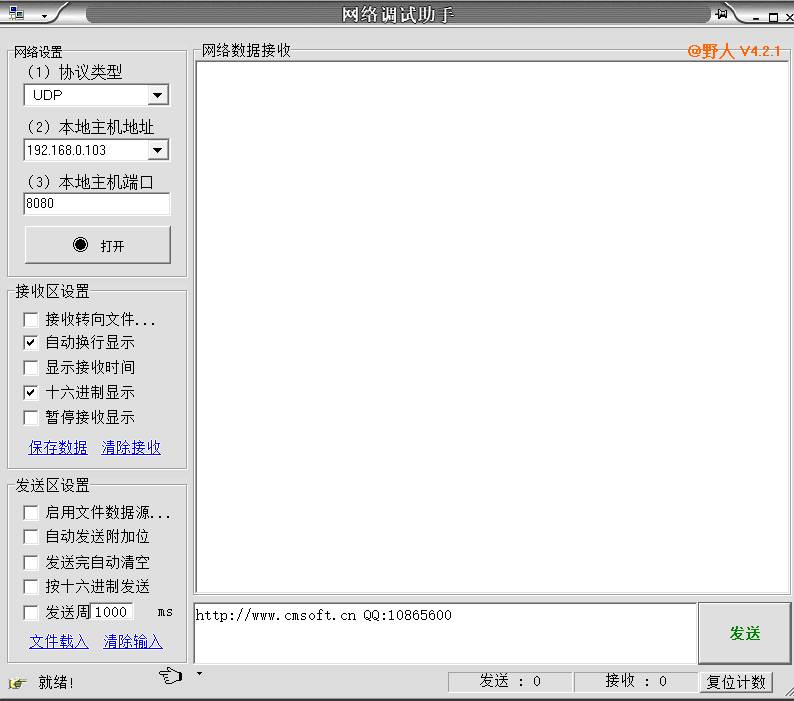
Task: Click the dropdown arrow next to the app icon
Action: [45, 16]
